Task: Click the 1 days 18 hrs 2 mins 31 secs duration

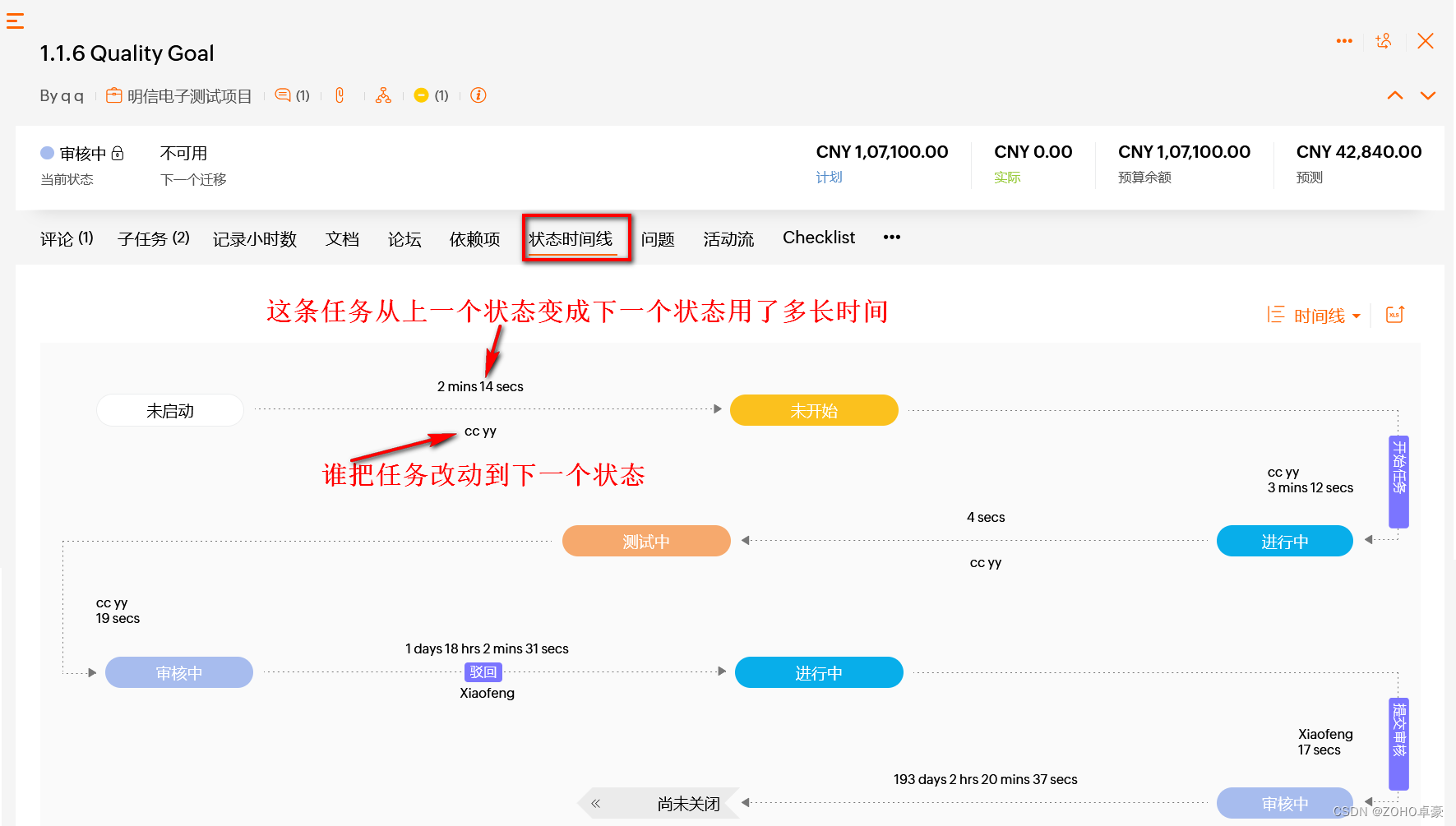Action: coord(487,648)
